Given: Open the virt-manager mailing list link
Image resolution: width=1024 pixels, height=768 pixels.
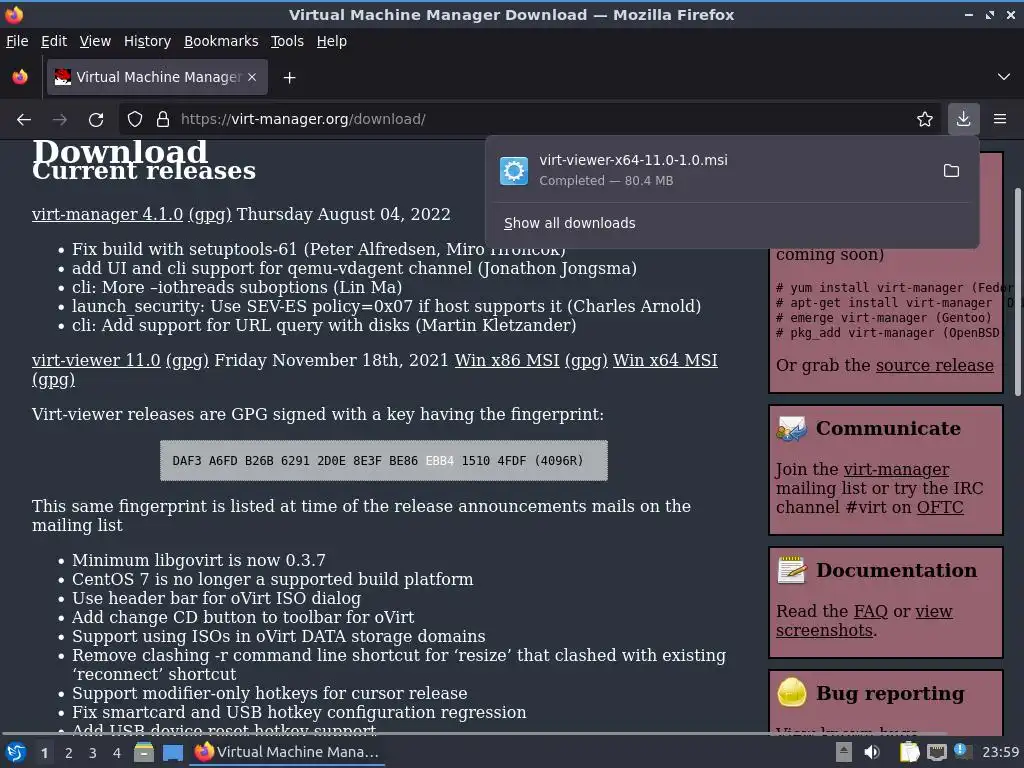Looking at the screenshot, I should [896, 469].
